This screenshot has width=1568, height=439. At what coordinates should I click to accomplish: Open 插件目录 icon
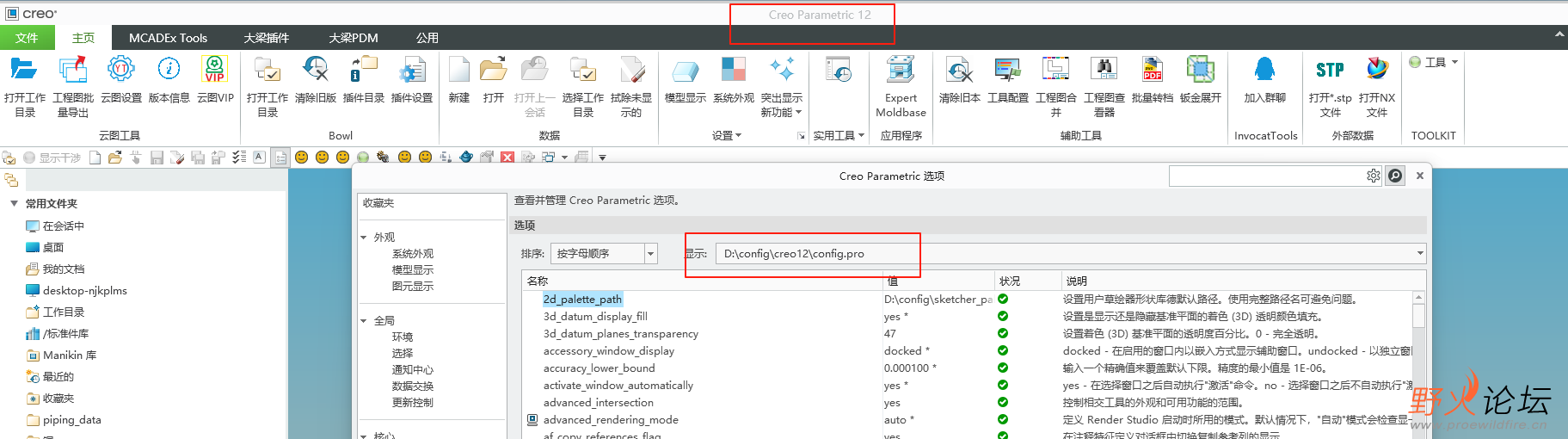(363, 70)
